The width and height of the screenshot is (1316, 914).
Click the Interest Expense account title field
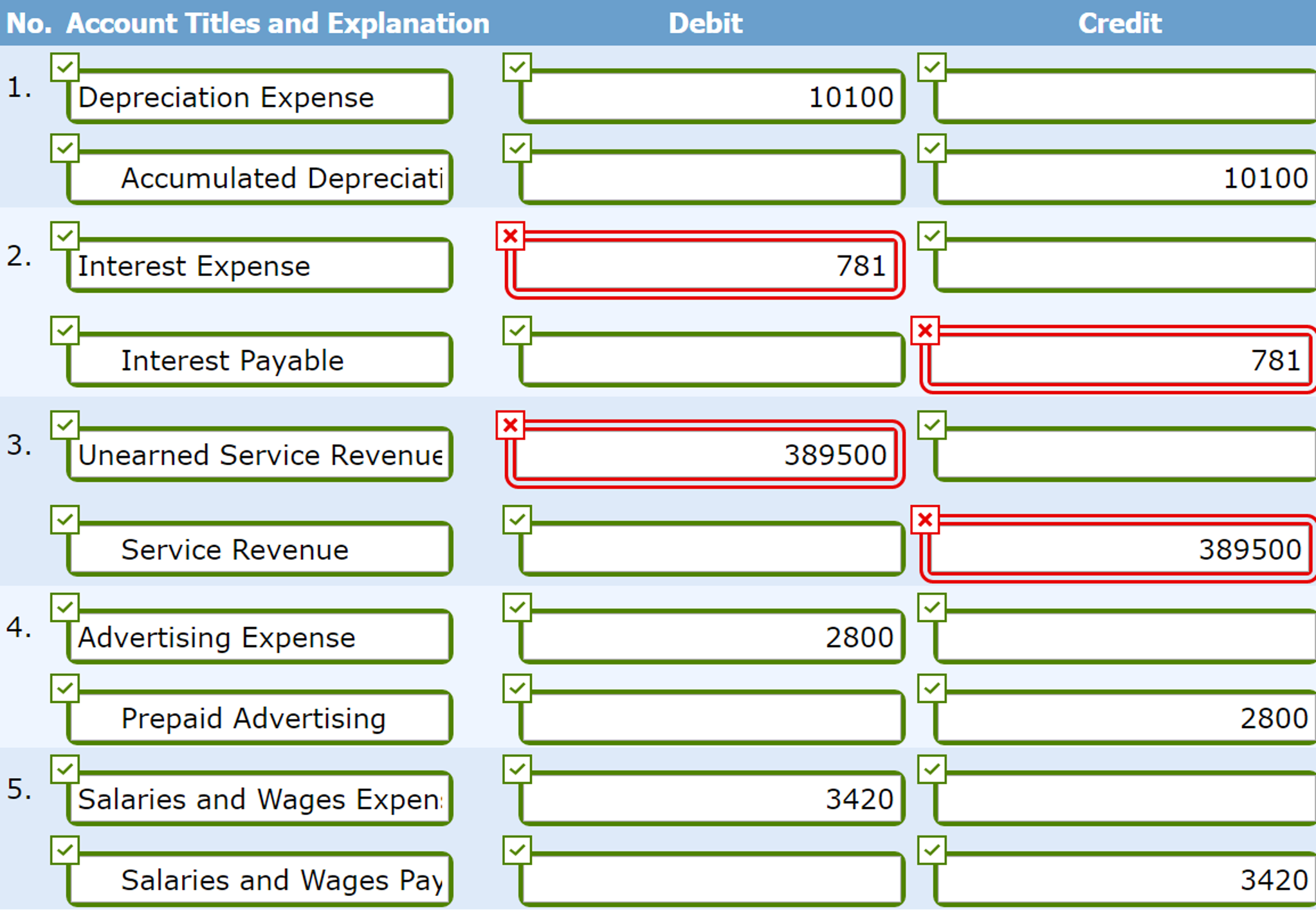point(260,266)
